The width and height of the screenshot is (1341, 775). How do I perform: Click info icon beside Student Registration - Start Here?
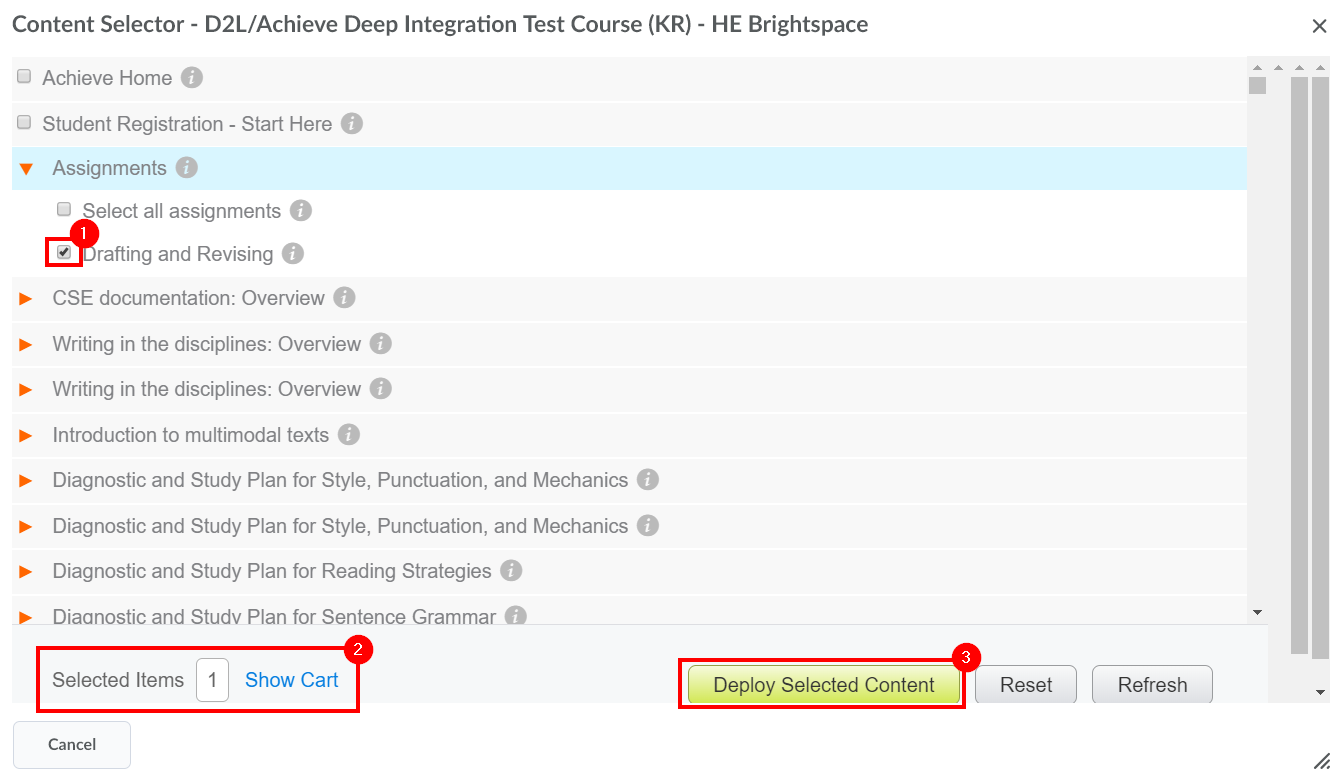(x=351, y=123)
